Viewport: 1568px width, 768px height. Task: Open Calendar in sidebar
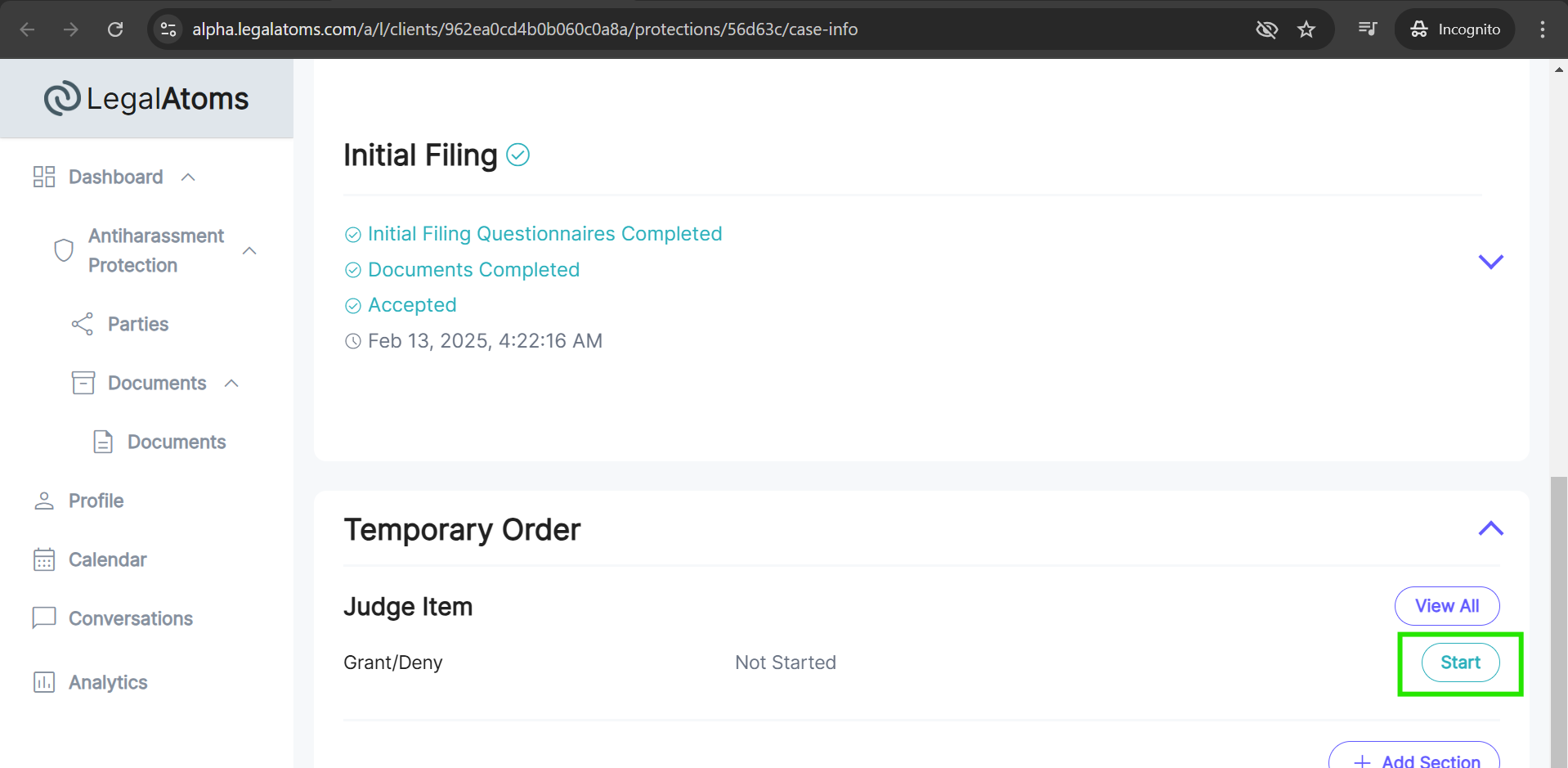click(x=108, y=559)
